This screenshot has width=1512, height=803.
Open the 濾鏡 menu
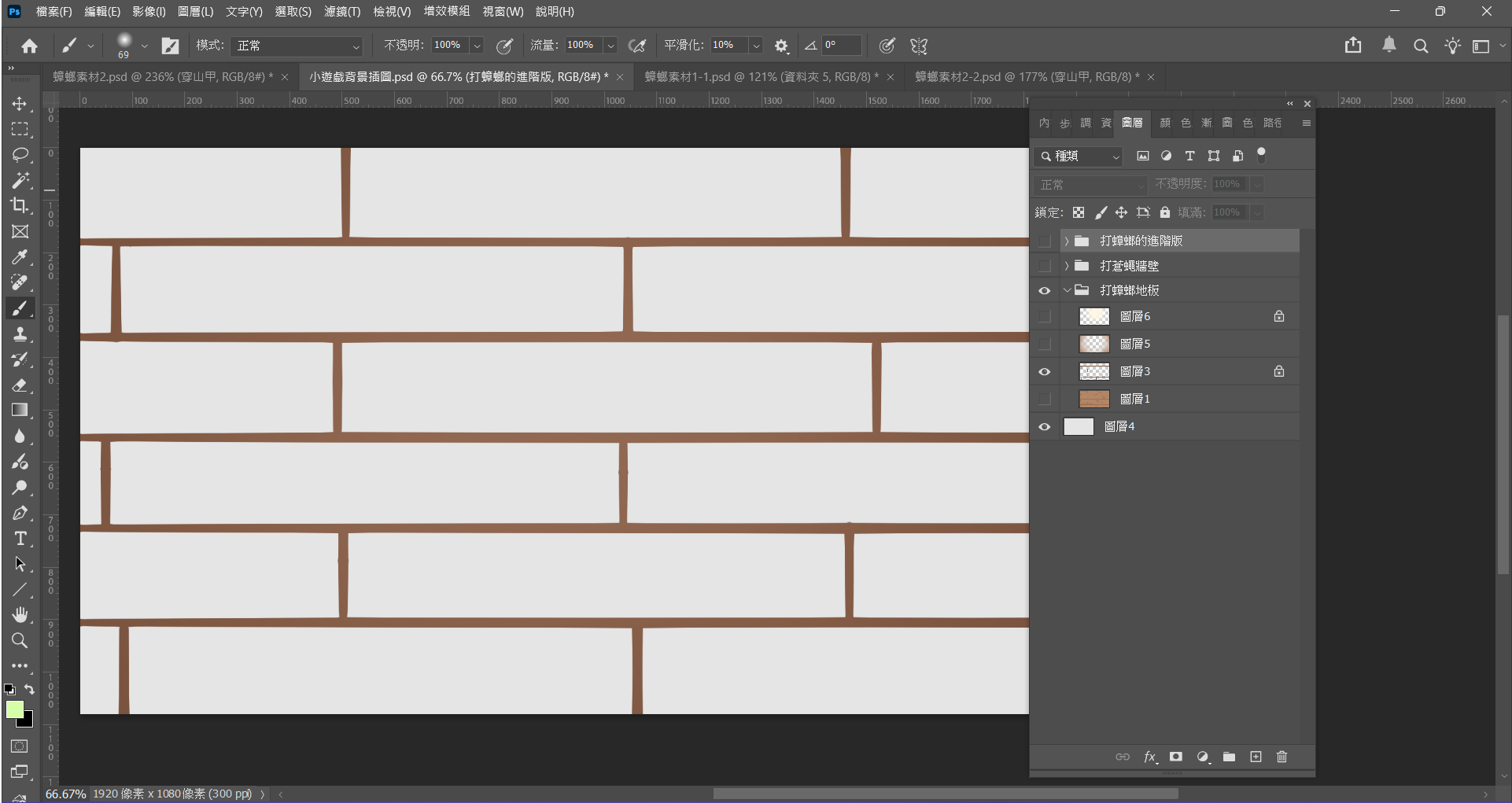point(342,12)
